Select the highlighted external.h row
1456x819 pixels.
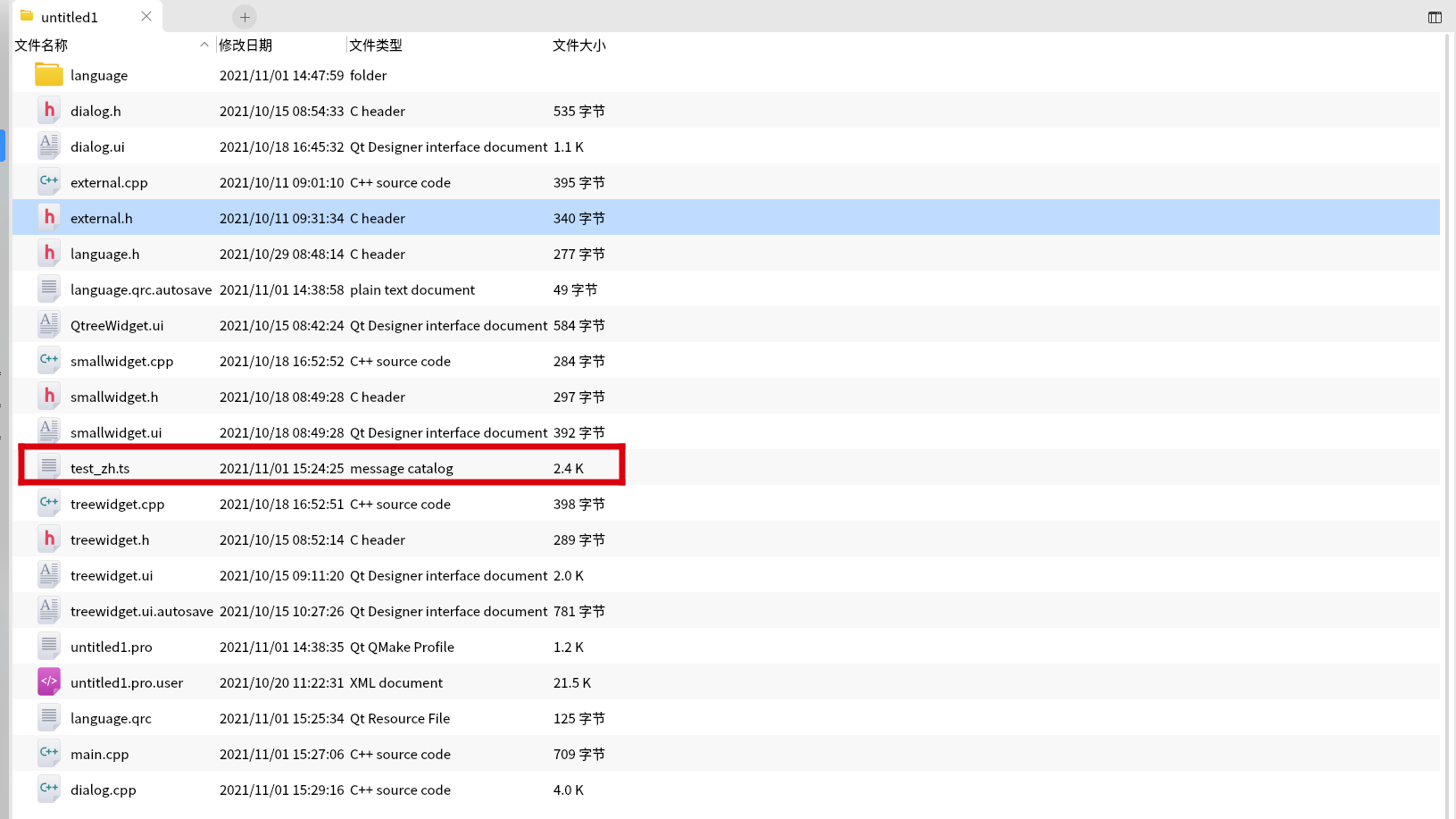[x=357, y=217]
